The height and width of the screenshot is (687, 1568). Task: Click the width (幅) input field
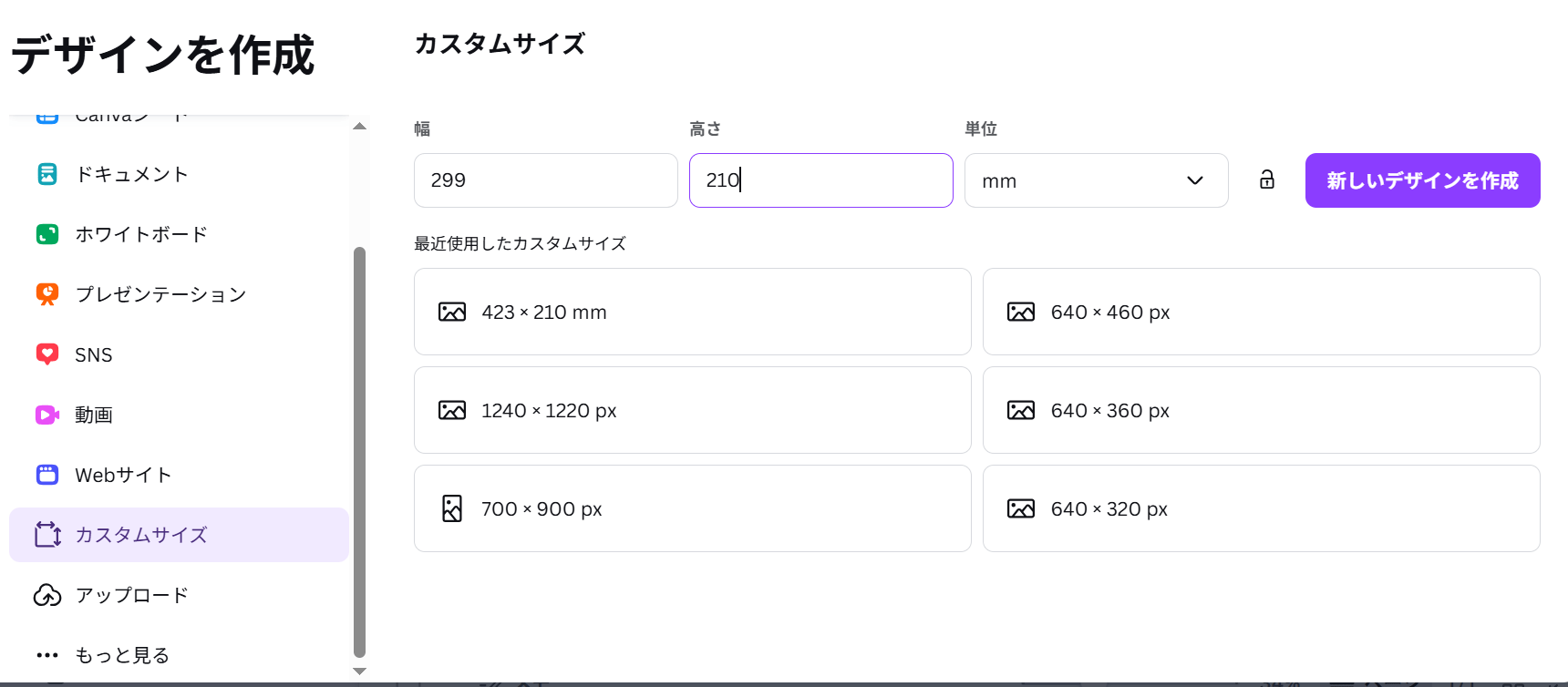(546, 180)
